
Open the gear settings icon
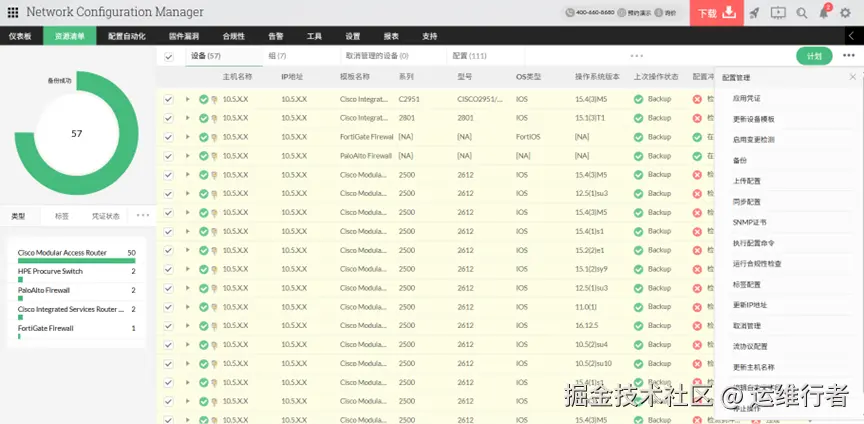pyautogui.click(x=845, y=13)
